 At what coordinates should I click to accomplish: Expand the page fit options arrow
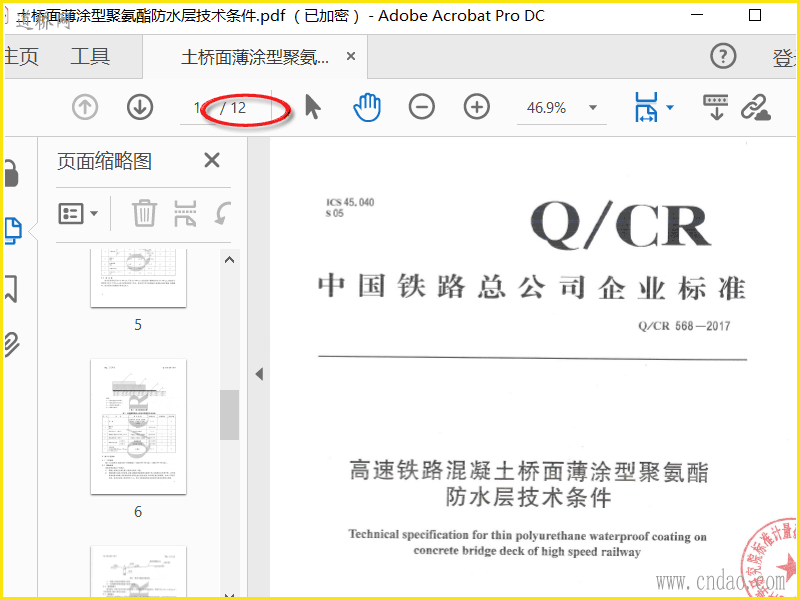click(x=670, y=107)
